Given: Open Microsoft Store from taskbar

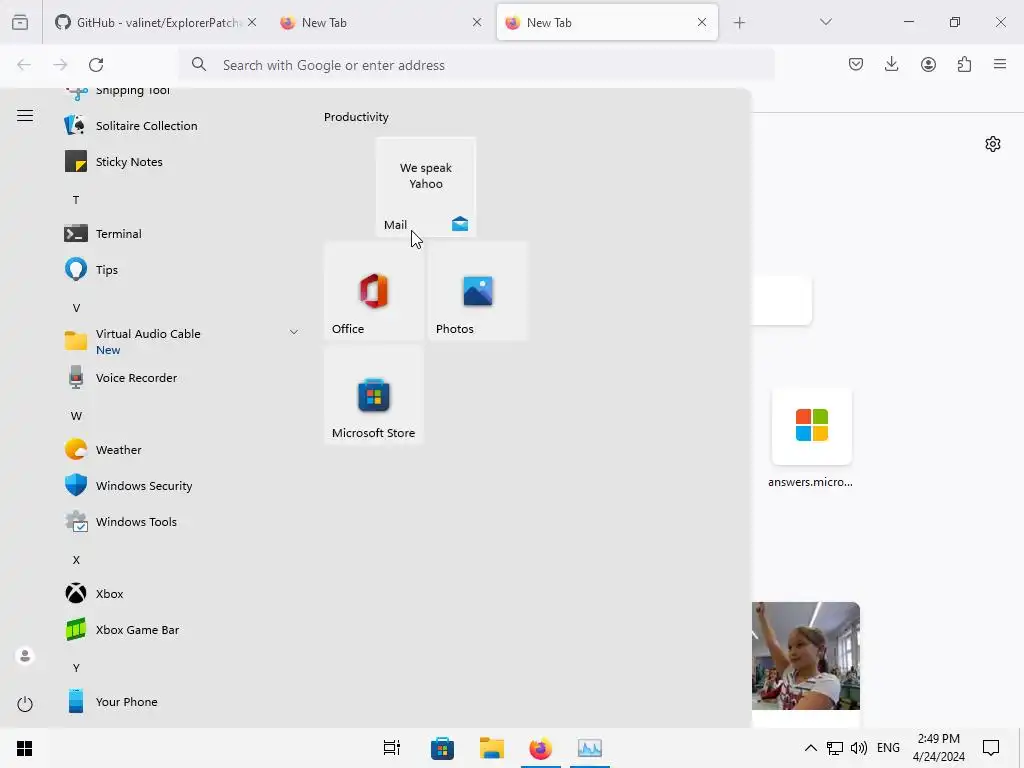Looking at the screenshot, I should (x=442, y=748).
